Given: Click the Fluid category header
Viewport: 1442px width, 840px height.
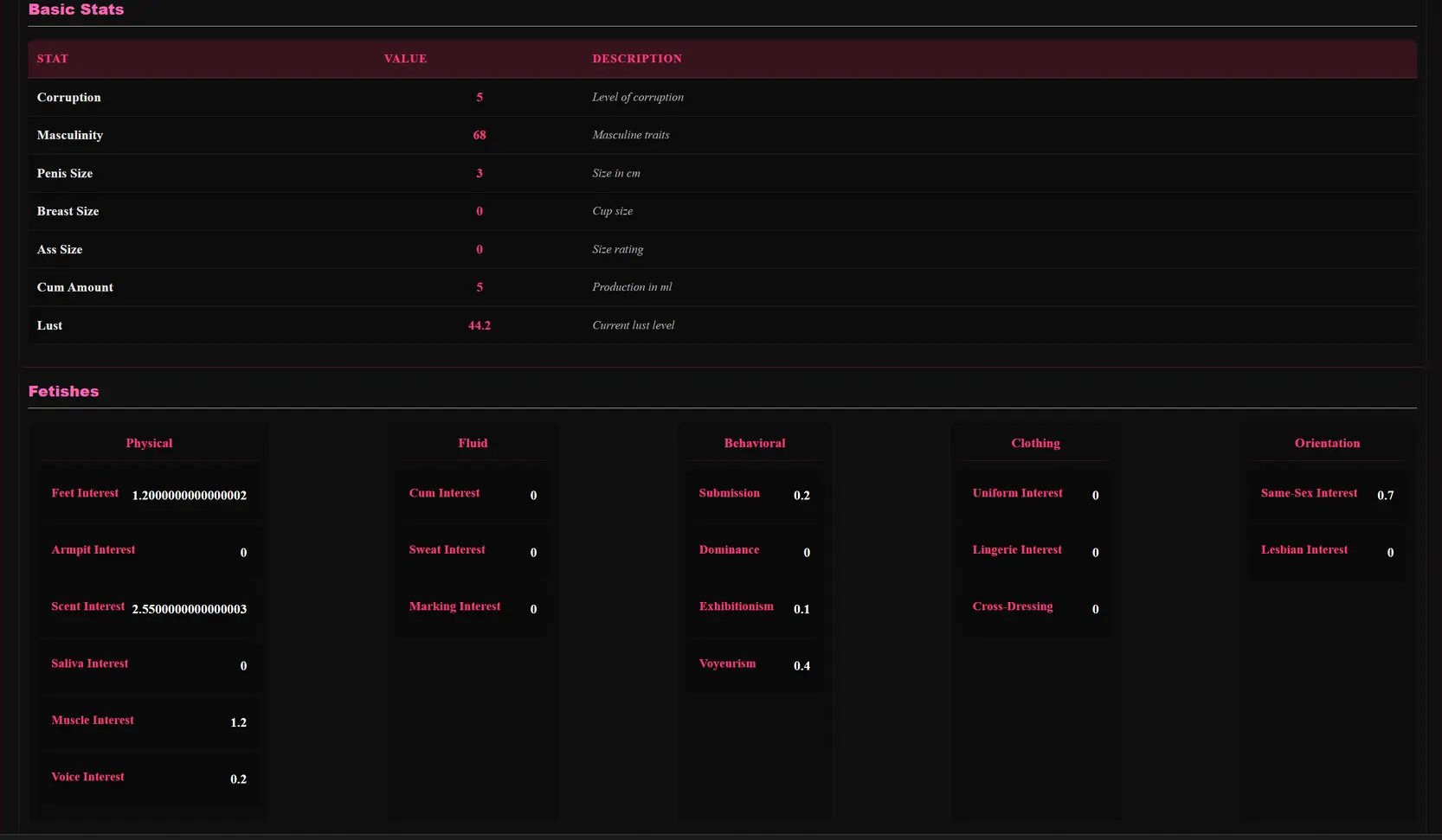Looking at the screenshot, I should point(473,444).
